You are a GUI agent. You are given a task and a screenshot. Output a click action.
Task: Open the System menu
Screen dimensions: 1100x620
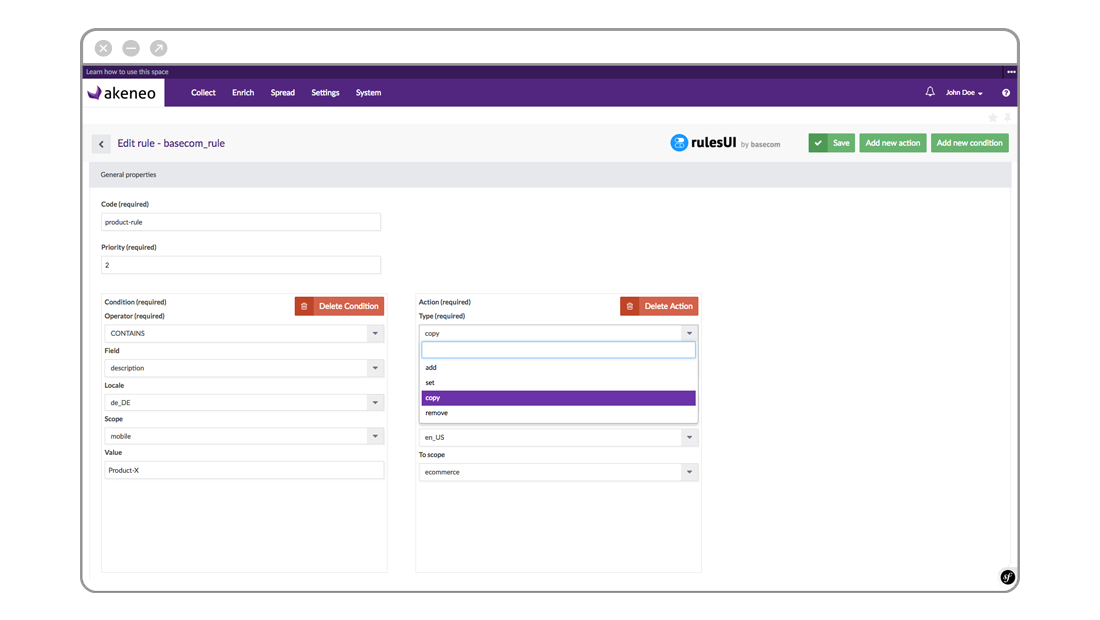point(368,92)
